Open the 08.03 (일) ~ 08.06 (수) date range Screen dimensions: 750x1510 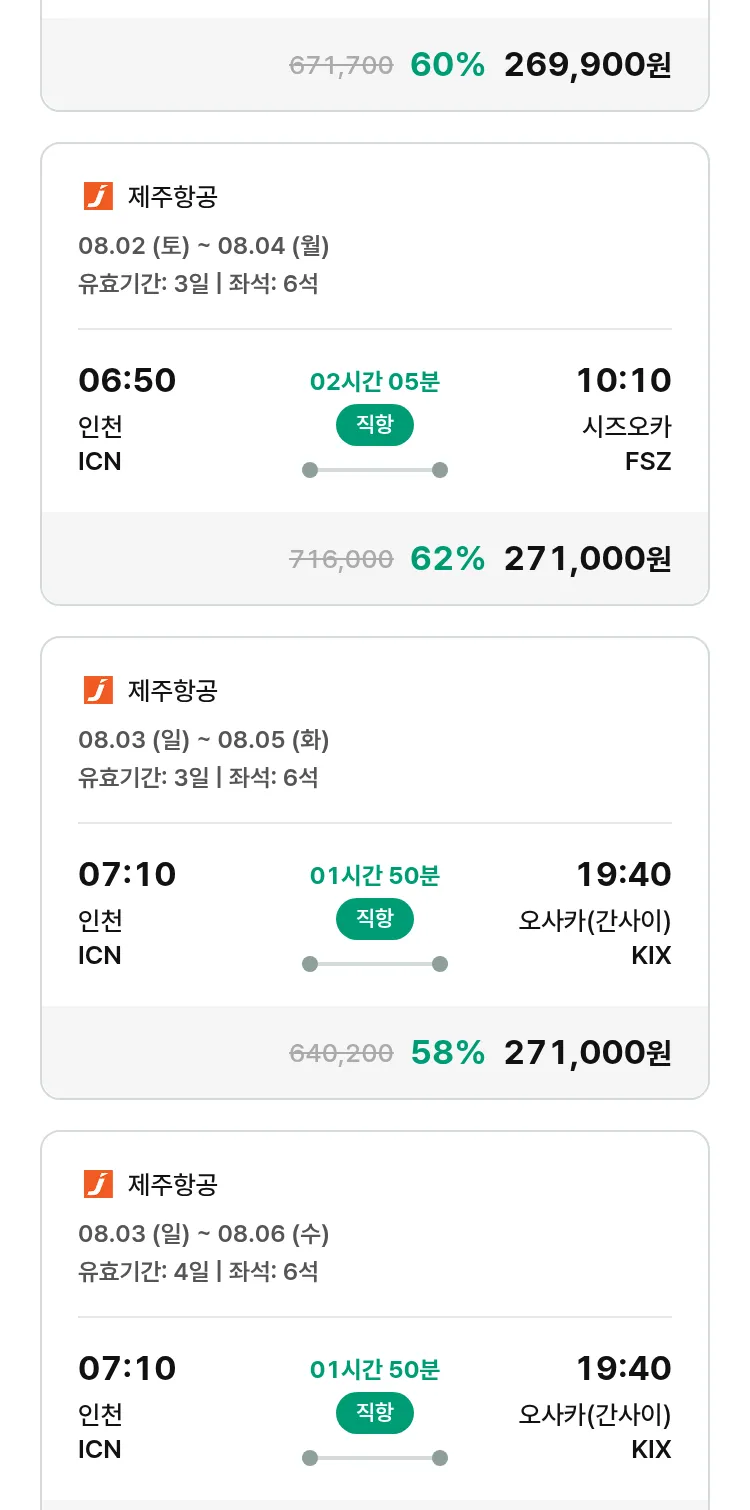tap(204, 1234)
